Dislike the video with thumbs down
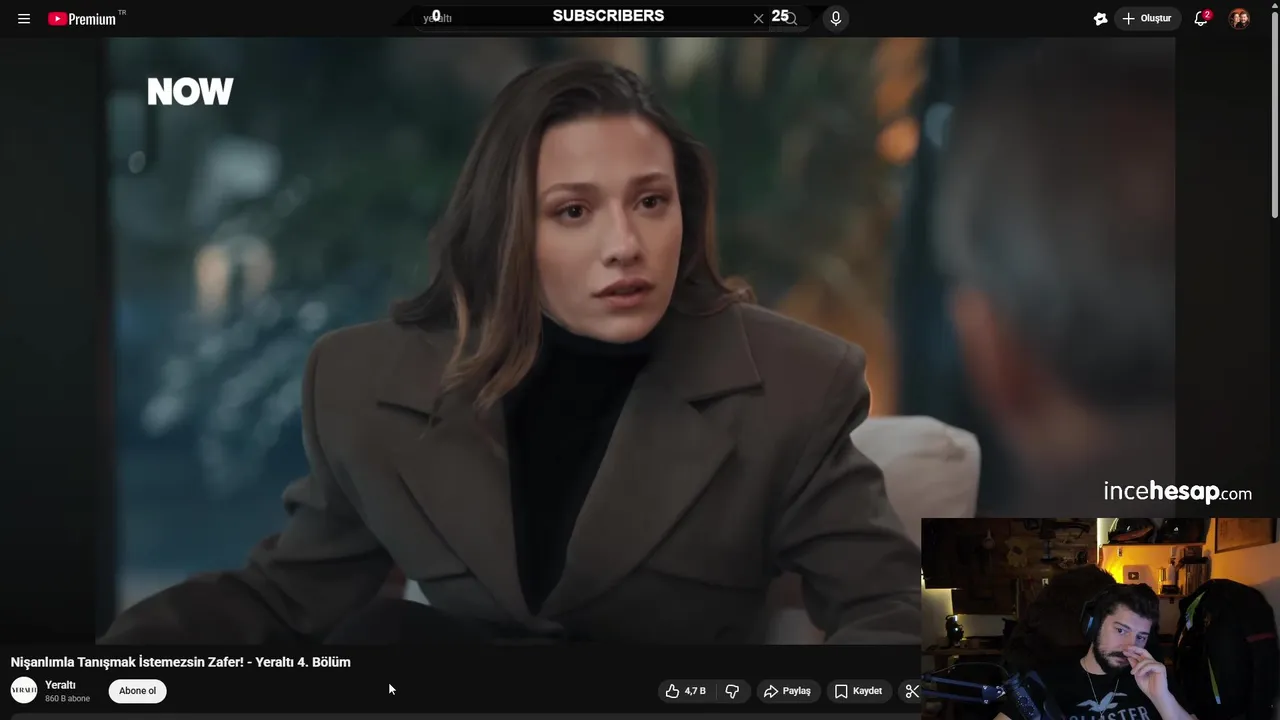Screen dimensions: 1280x720 [732, 691]
